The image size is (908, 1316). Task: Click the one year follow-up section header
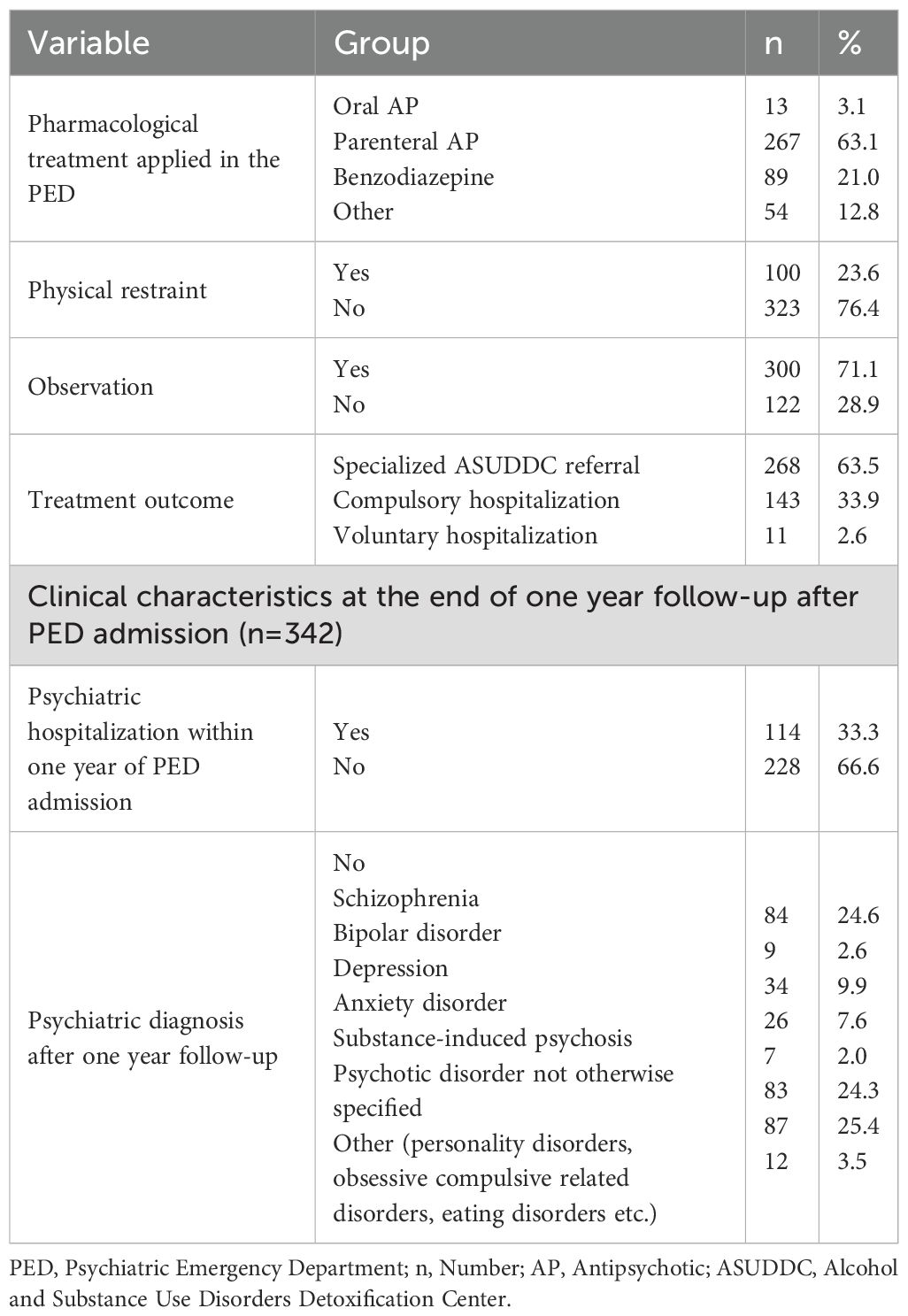[x=443, y=615]
